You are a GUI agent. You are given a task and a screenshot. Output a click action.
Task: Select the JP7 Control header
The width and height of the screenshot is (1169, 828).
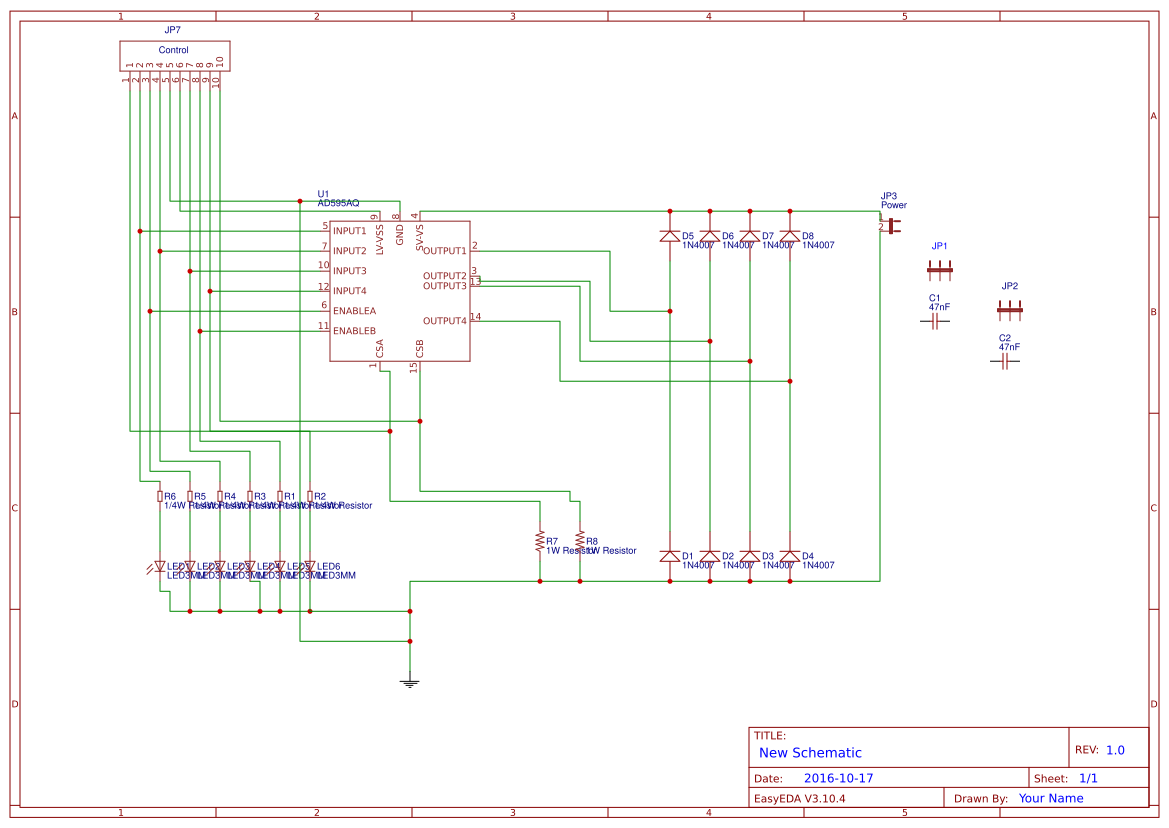[x=174, y=54]
